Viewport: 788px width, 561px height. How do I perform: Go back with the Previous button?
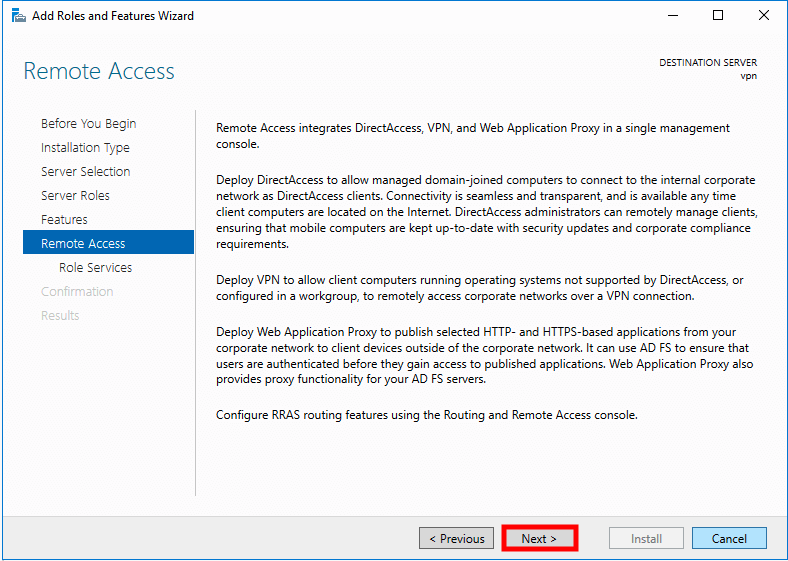456,539
